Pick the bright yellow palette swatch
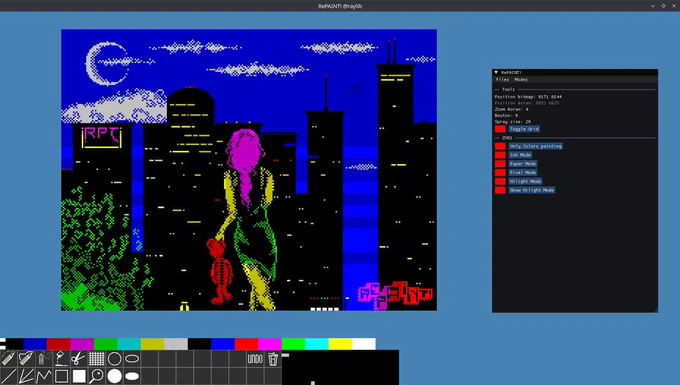 tap(340, 344)
